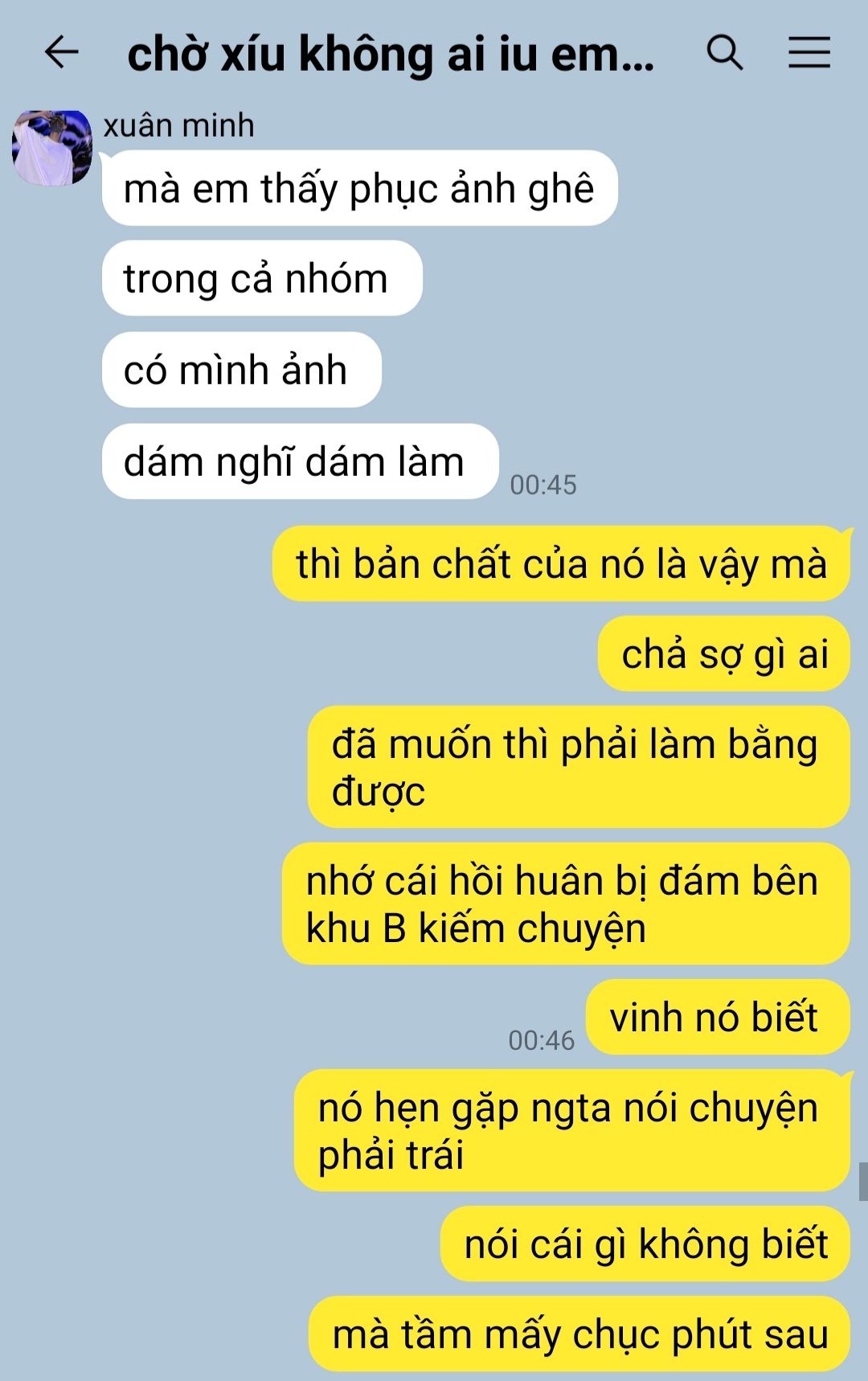This screenshot has height=1381, width=868.
Task: Tap 'mà tầm mấy chục phút sau' bubble
Action: (x=579, y=1334)
